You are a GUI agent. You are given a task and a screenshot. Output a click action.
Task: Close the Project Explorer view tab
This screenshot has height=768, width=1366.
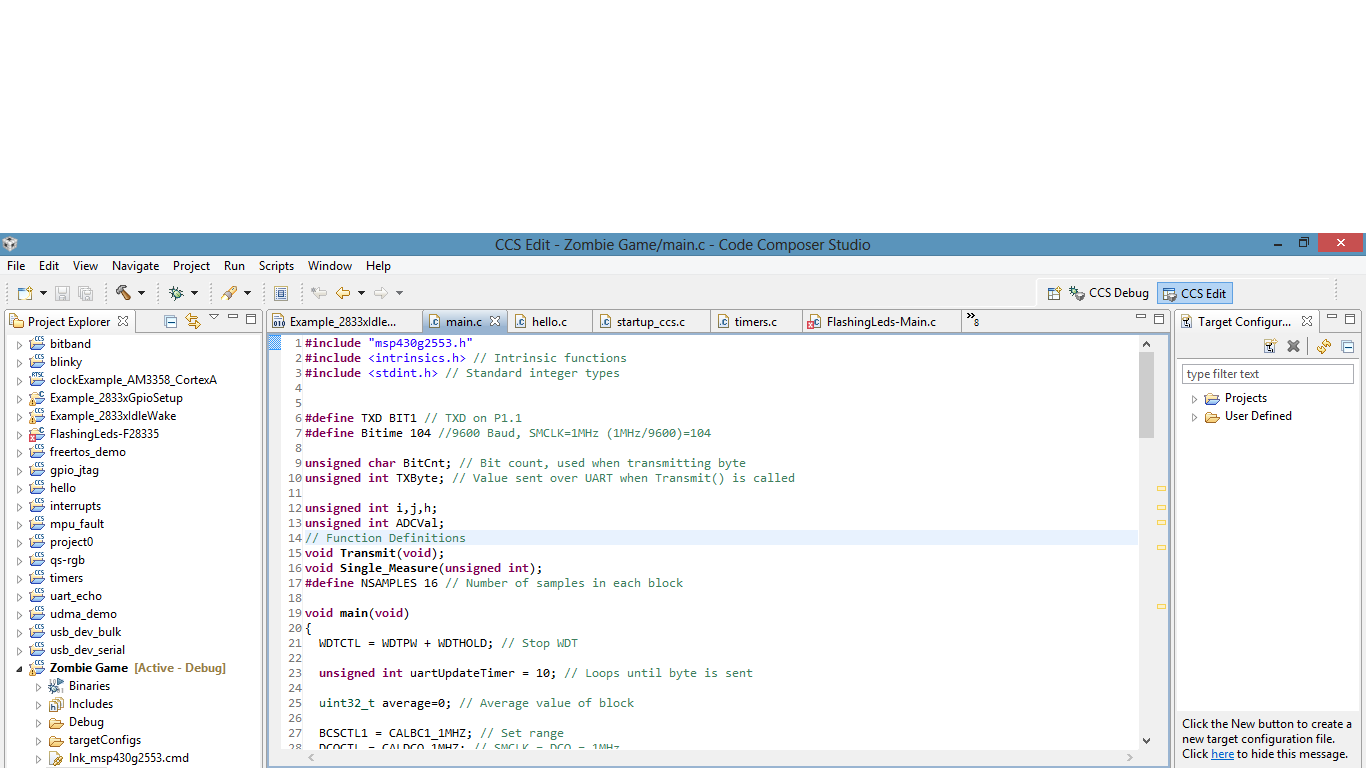[123, 321]
